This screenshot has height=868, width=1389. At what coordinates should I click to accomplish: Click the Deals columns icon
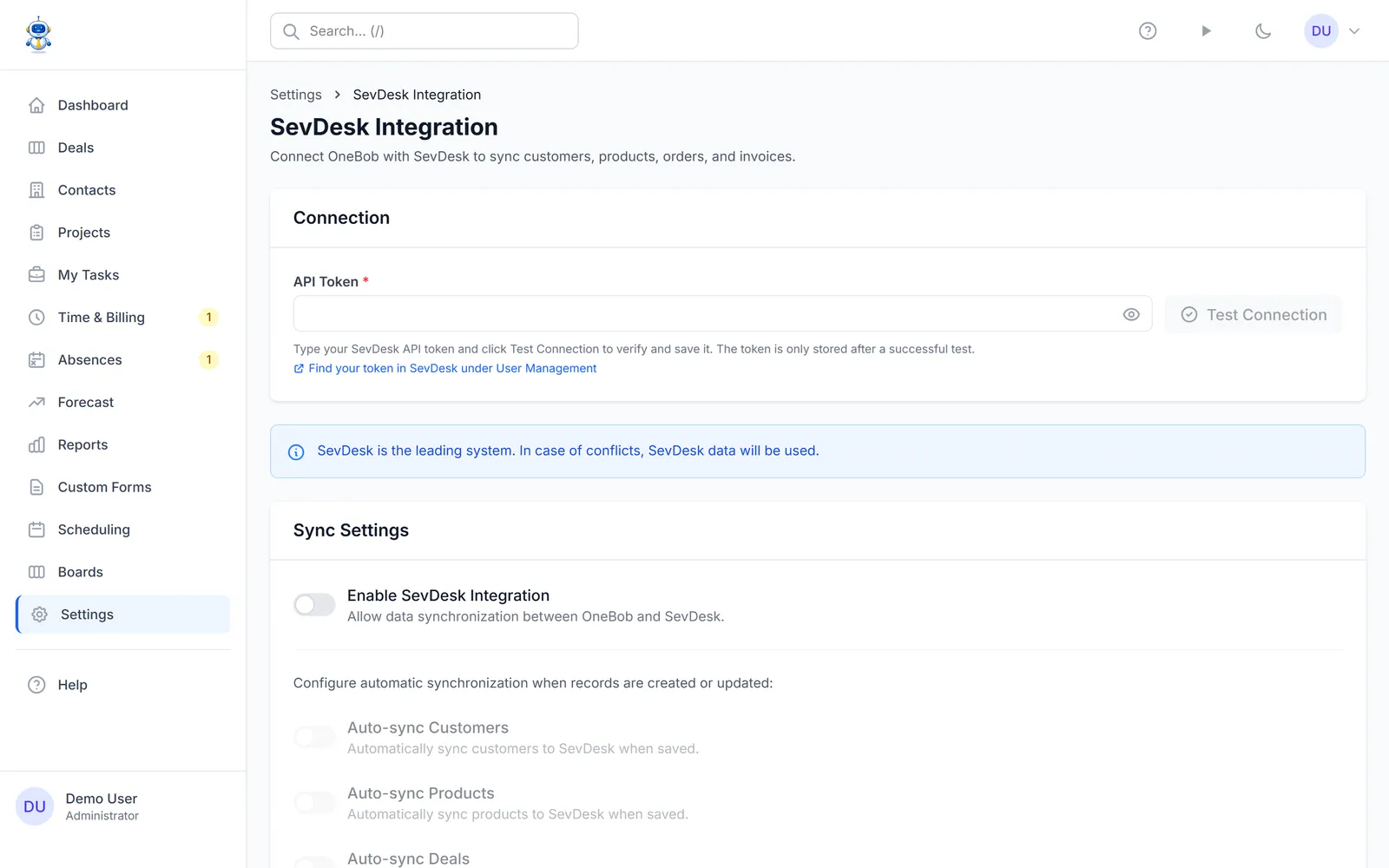[x=36, y=148]
